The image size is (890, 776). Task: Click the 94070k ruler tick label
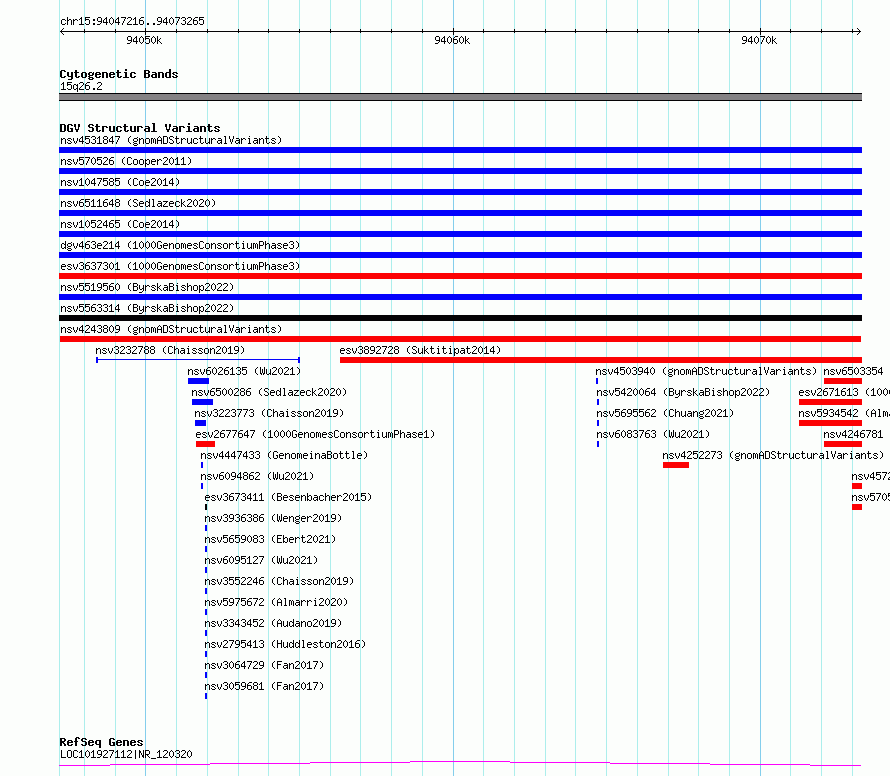759,40
